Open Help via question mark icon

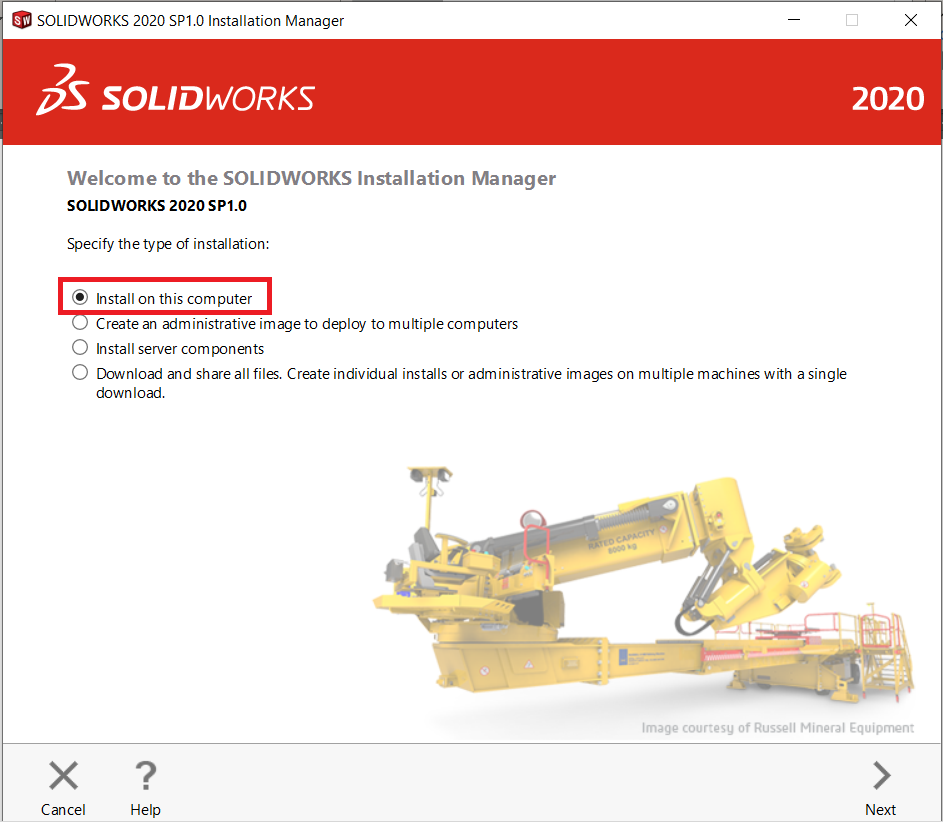click(x=146, y=775)
